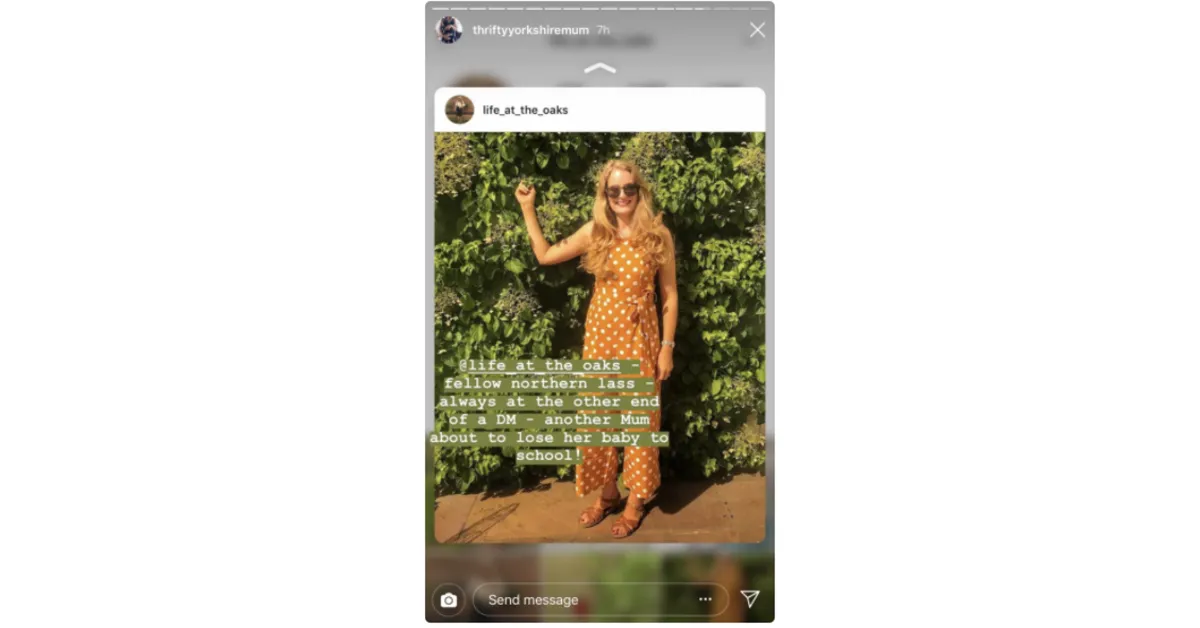Image resolution: width=1200 pixels, height=628 pixels.
Task: Jump to the last dimmed progress segment
Action: click(x=760, y=8)
